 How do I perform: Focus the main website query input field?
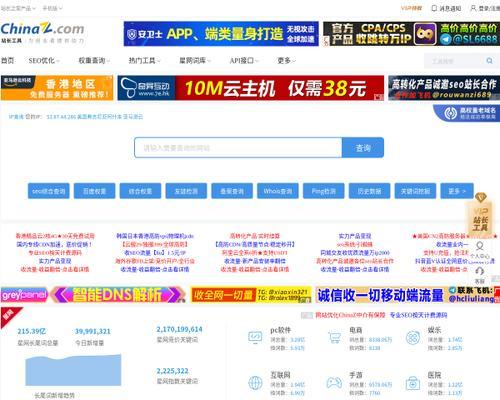[238, 148]
